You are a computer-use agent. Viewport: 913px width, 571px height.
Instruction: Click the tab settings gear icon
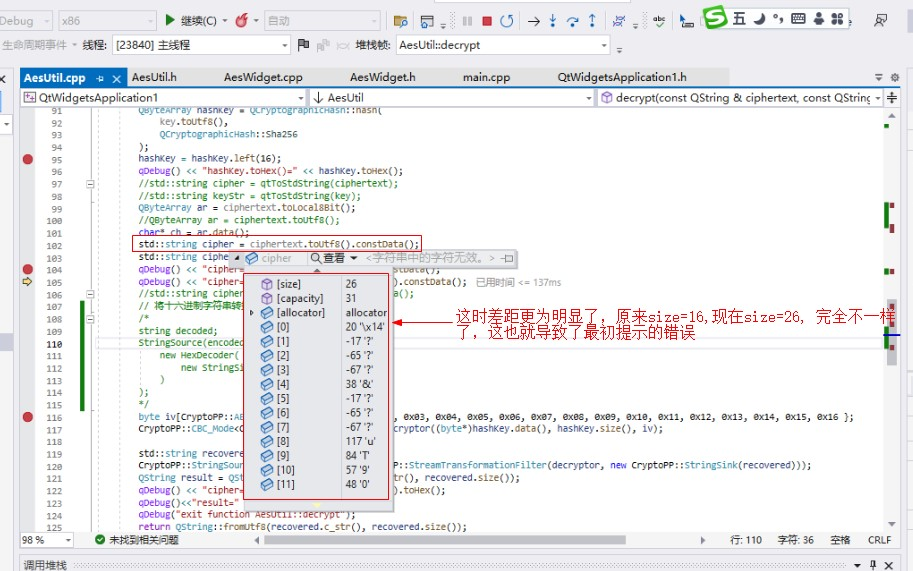pyautogui.click(x=895, y=77)
